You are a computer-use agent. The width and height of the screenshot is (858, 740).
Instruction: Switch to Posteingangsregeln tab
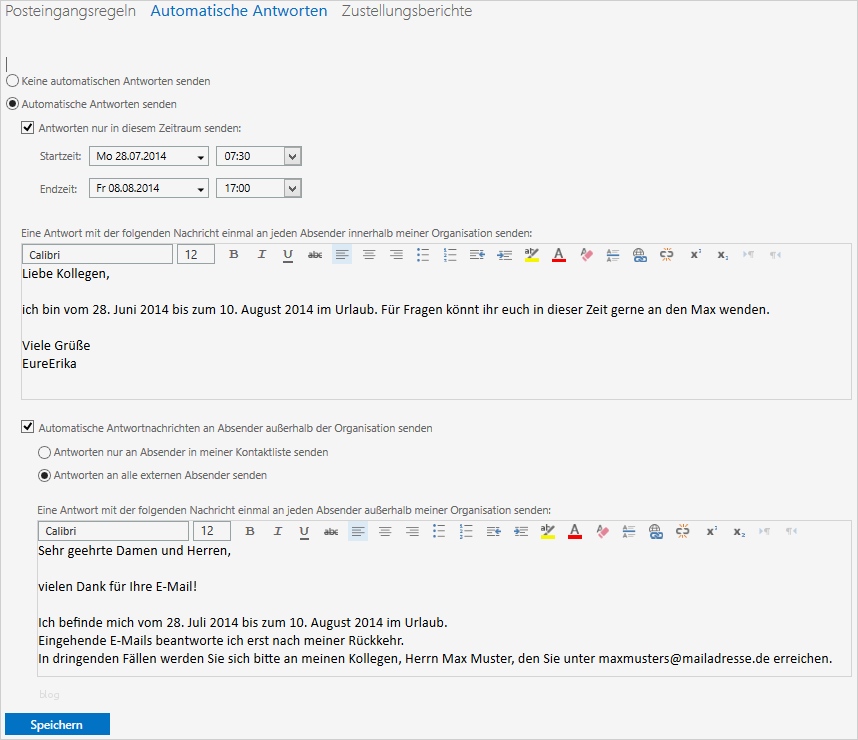(70, 11)
